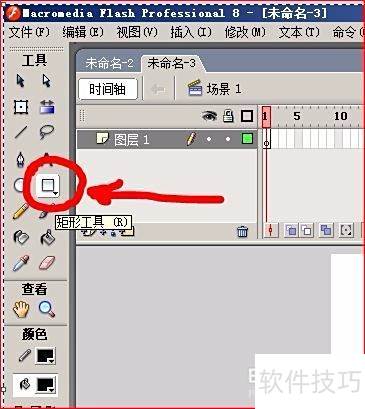Toggle lock all layers padlock icon
Viewport: 365px width, 409px height.
228,116
